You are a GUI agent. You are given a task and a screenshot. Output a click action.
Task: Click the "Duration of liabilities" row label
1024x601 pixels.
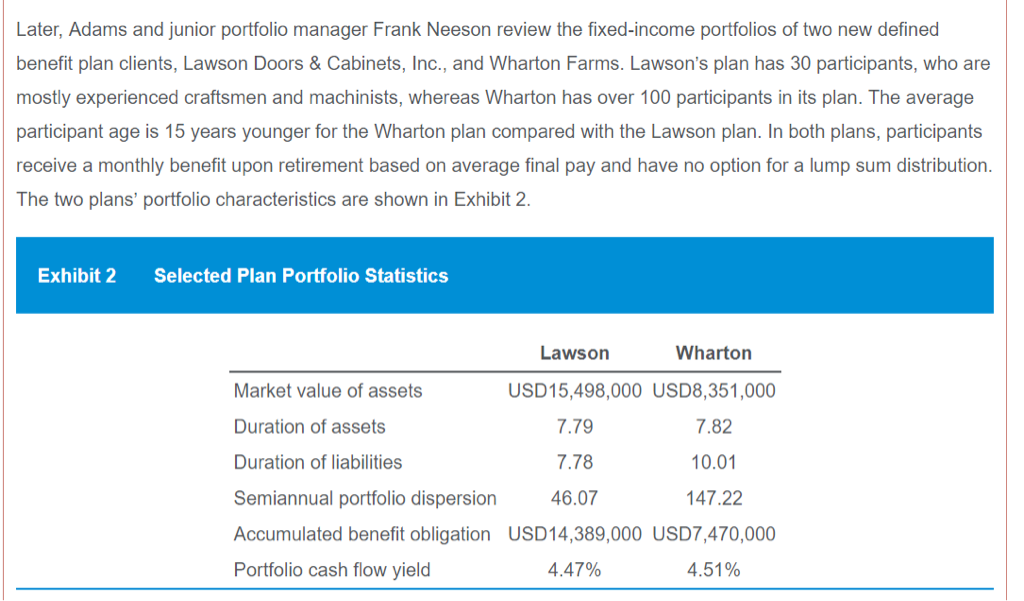(x=318, y=462)
